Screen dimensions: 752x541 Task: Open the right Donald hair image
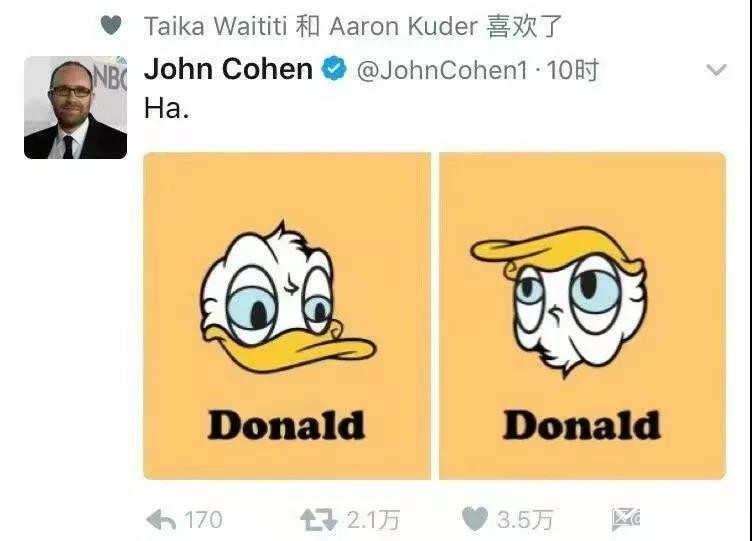[582, 316]
